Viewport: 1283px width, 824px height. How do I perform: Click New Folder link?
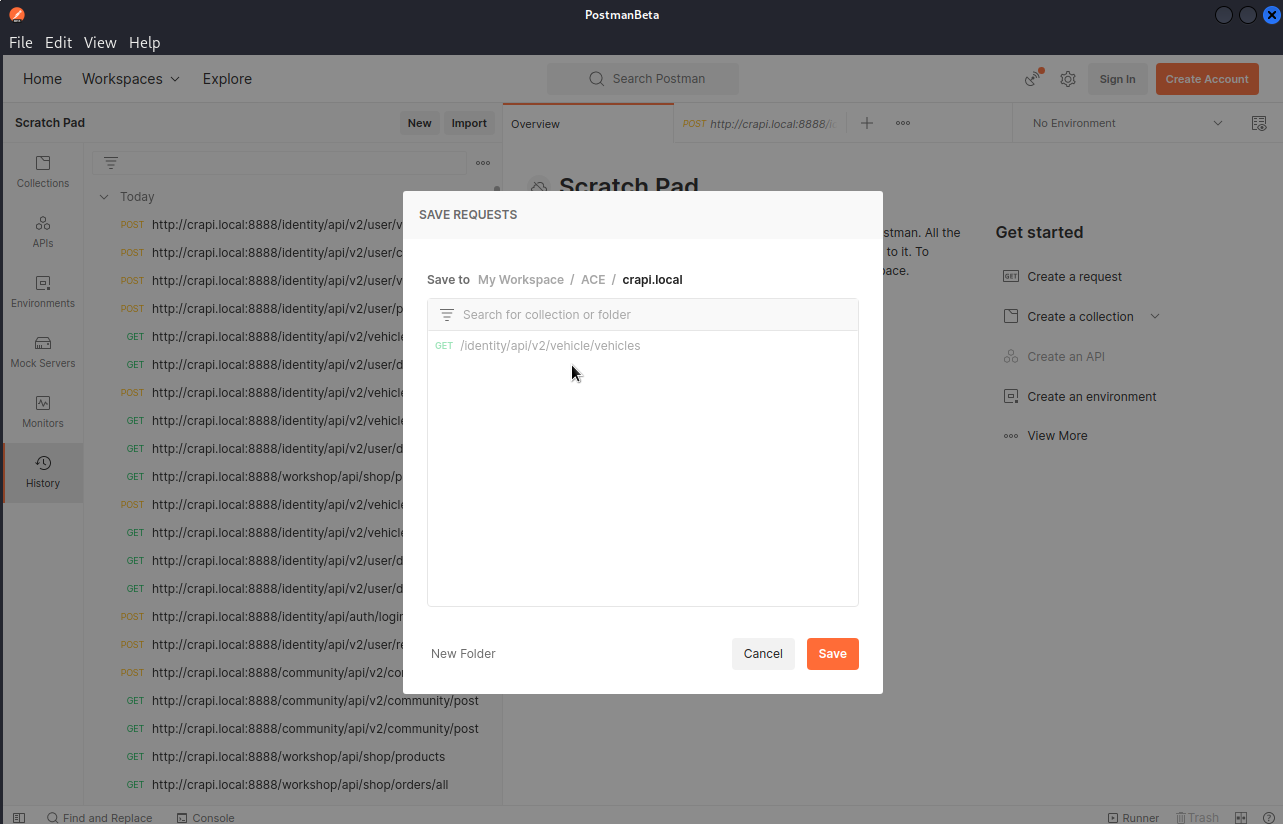463,654
